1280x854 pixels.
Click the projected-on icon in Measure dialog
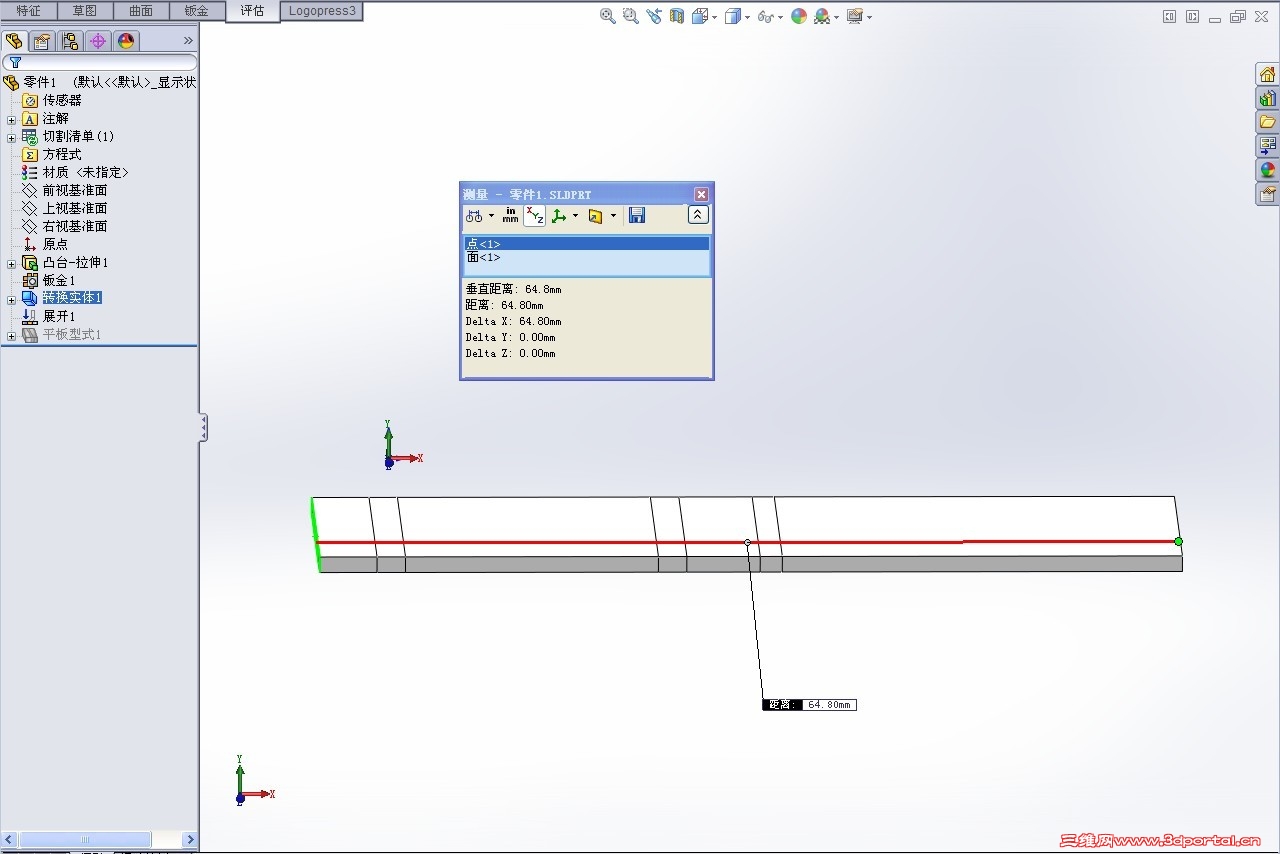(x=596, y=215)
